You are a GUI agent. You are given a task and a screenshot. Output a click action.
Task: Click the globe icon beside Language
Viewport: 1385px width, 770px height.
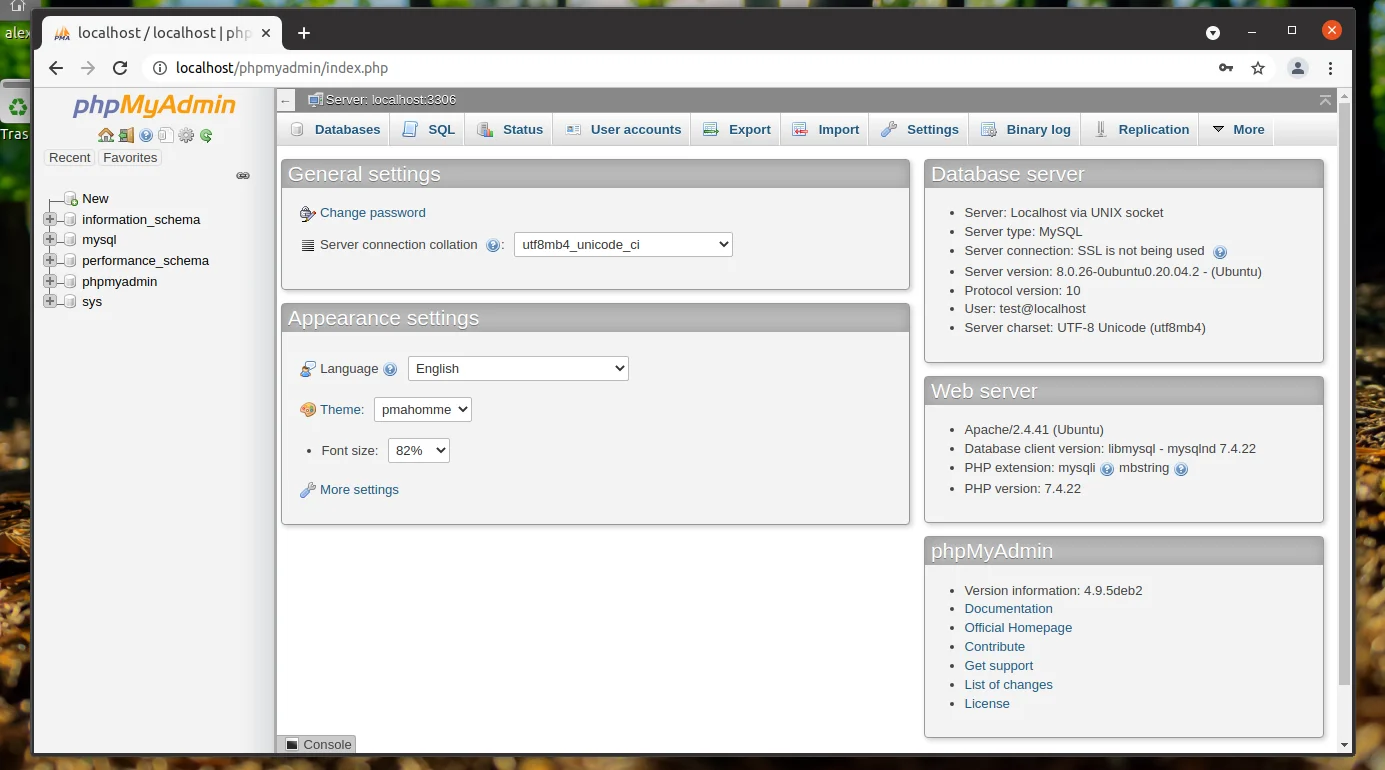click(x=392, y=369)
